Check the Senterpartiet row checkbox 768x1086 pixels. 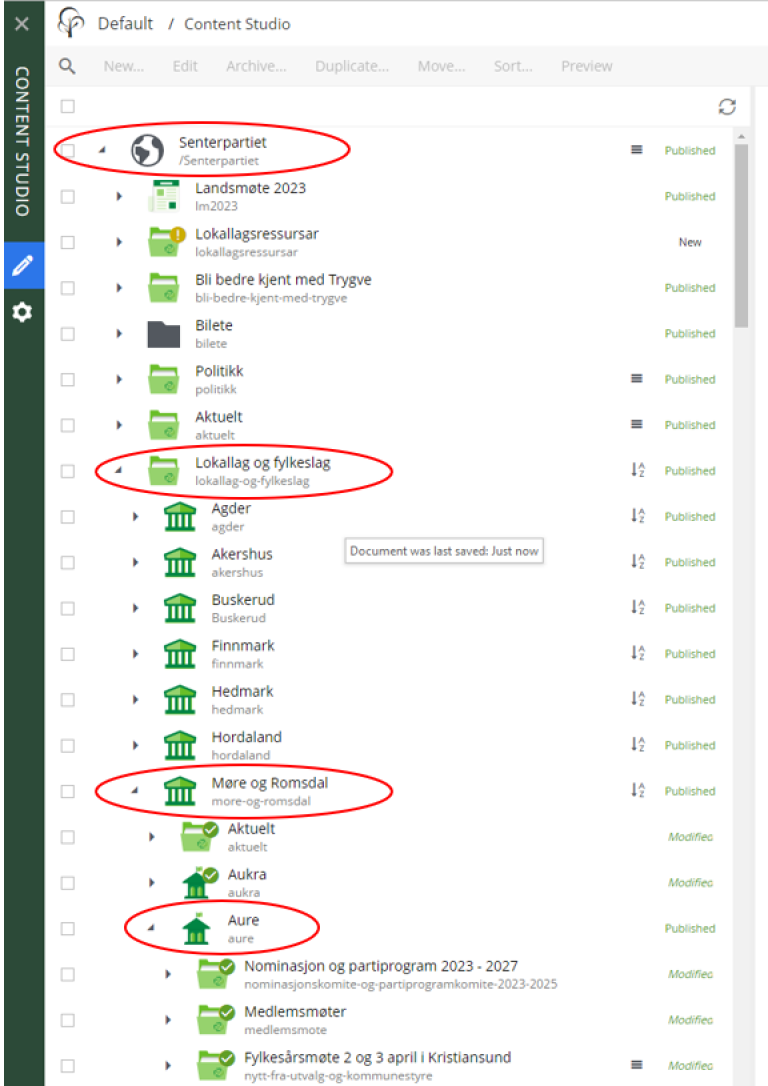coord(68,150)
